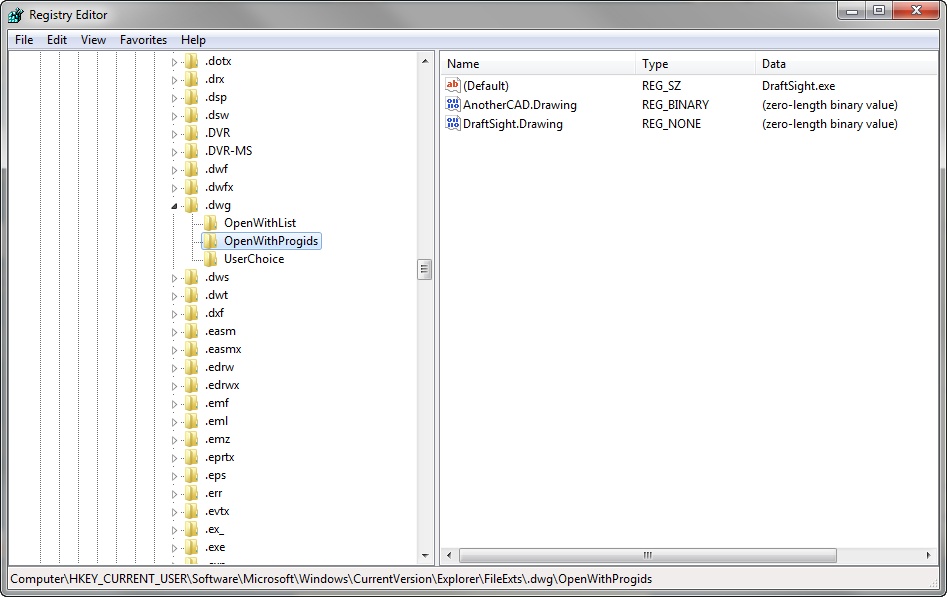Viewport: 947px width, 597px height.
Task: Click the REG_BINARY type cell
Action: [675, 105]
